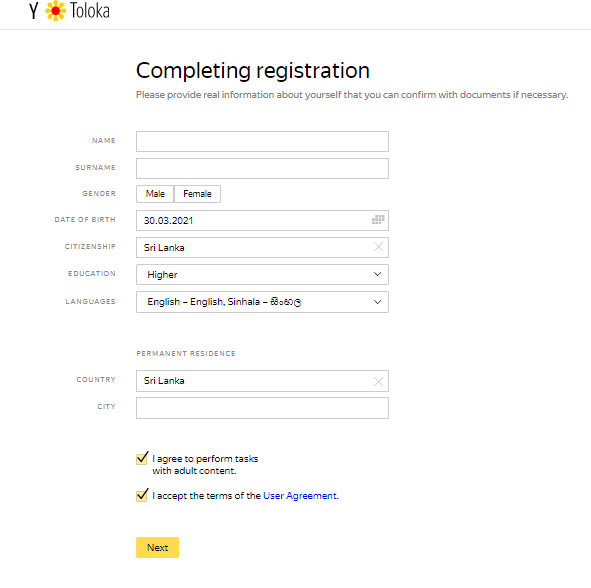Clear the Country field with X icon
Viewport: 591px width, 588px height.
click(378, 381)
